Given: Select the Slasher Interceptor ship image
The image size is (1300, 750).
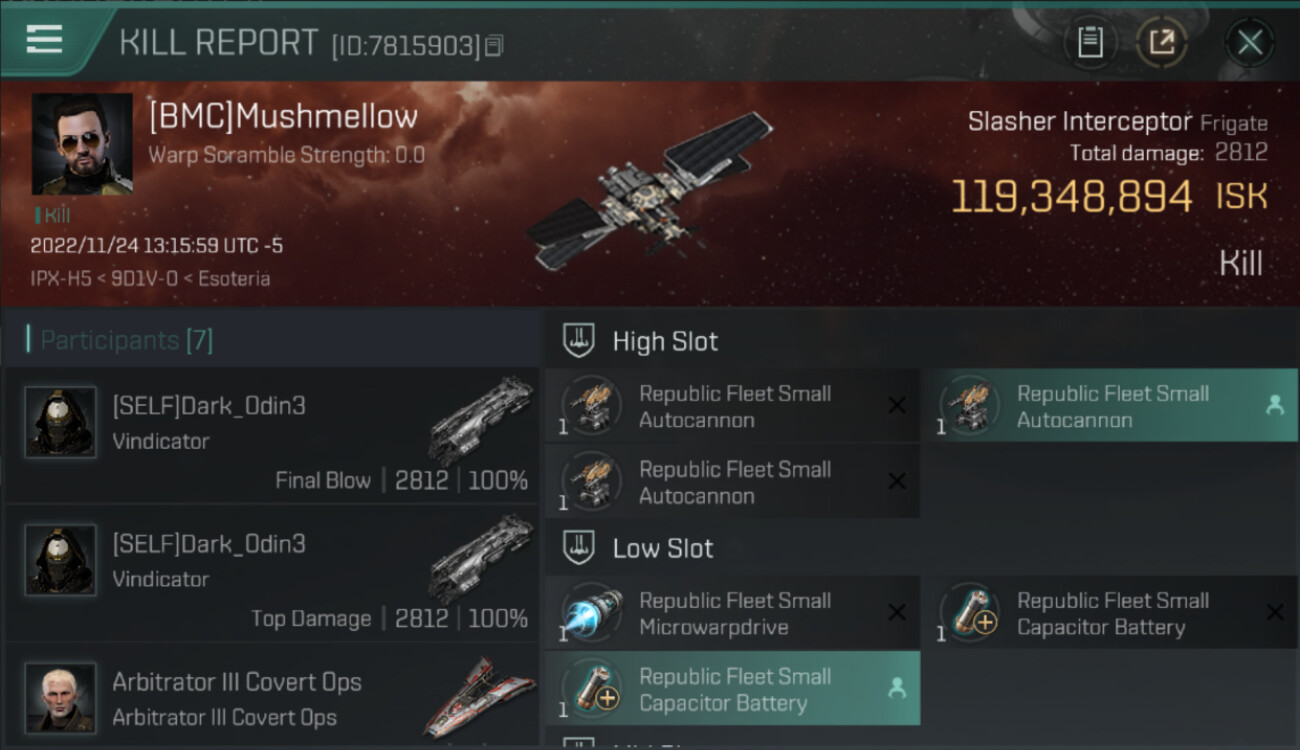Looking at the screenshot, I should pyautogui.click(x=650, y=190).
